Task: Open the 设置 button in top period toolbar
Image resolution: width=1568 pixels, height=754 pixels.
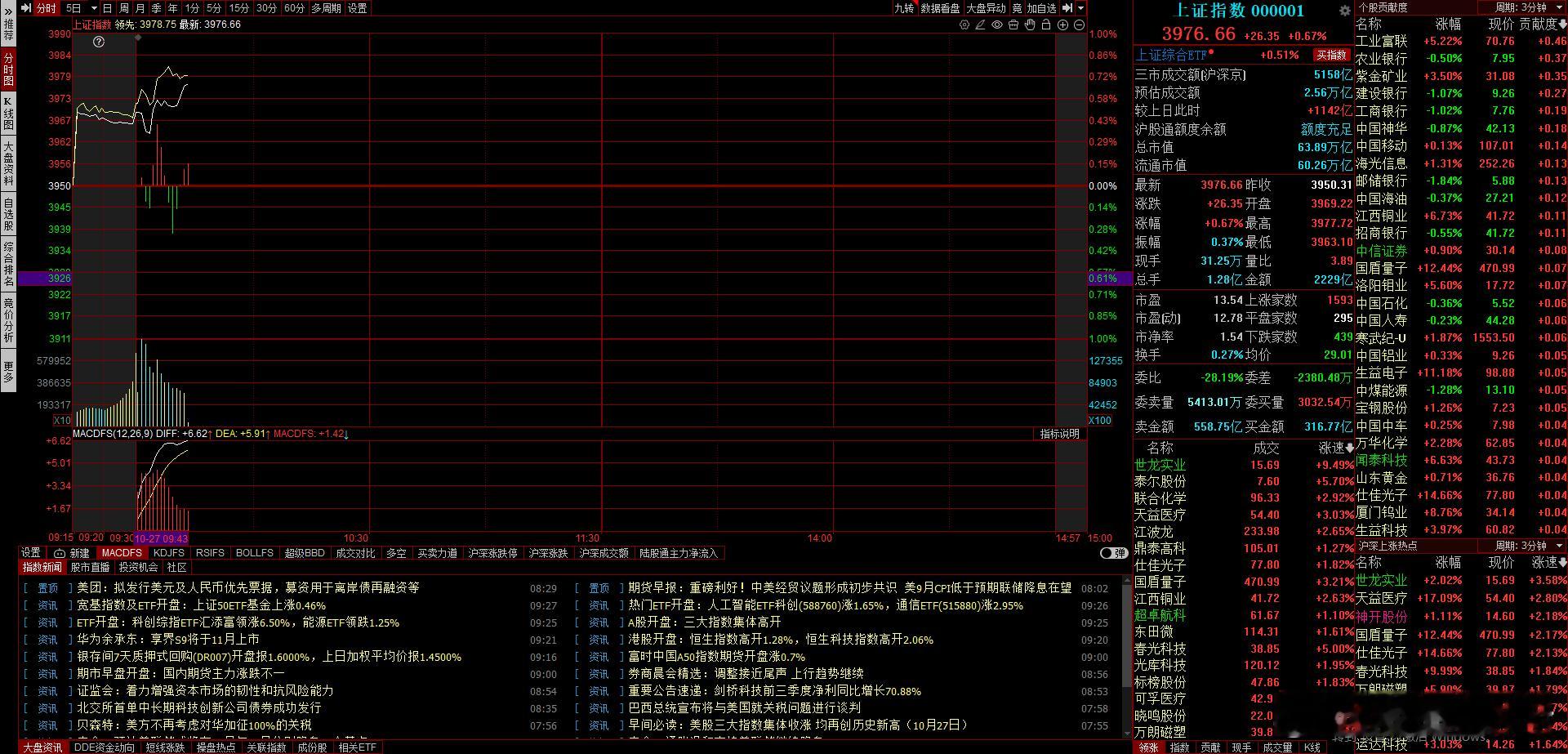Action: (x=357, y=8)
